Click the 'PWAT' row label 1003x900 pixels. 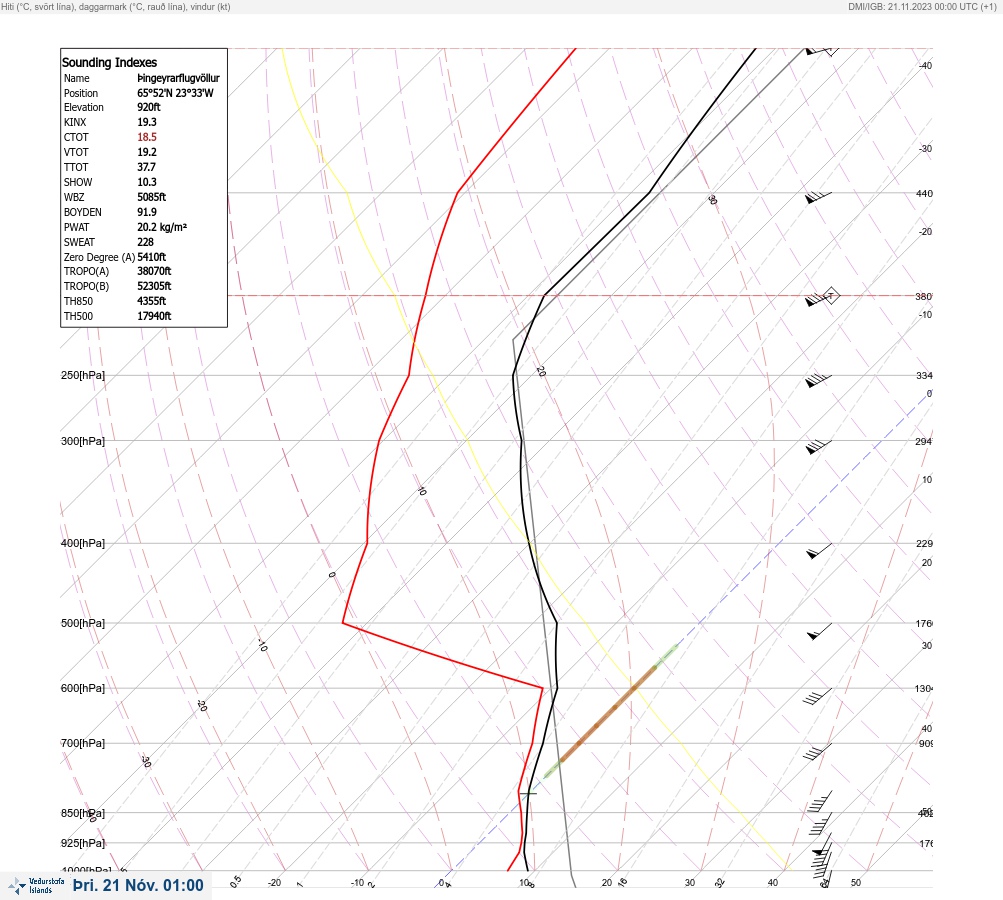[76, 227]
